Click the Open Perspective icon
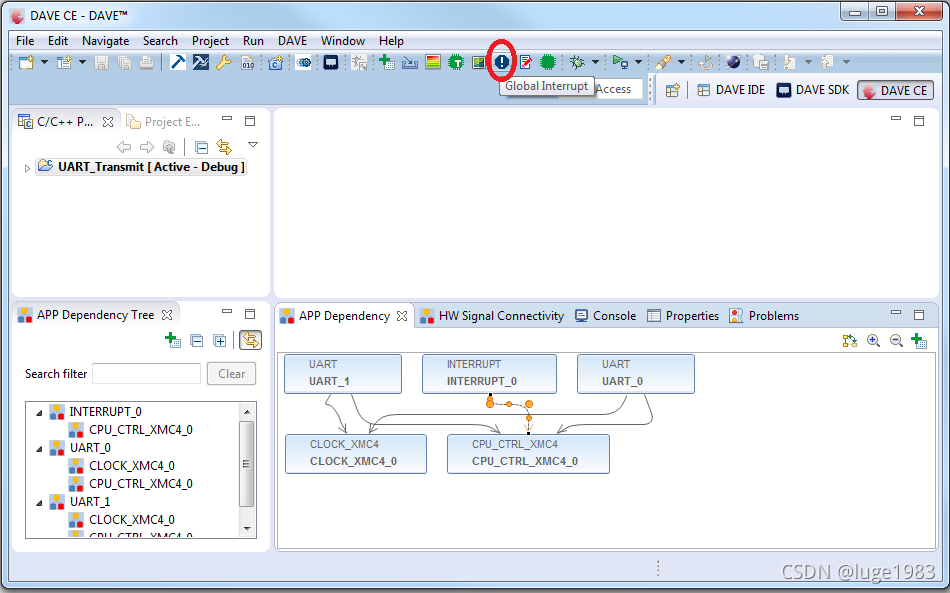Image resolution: width=950 pixels, height=593 pixels. (673, 90)
